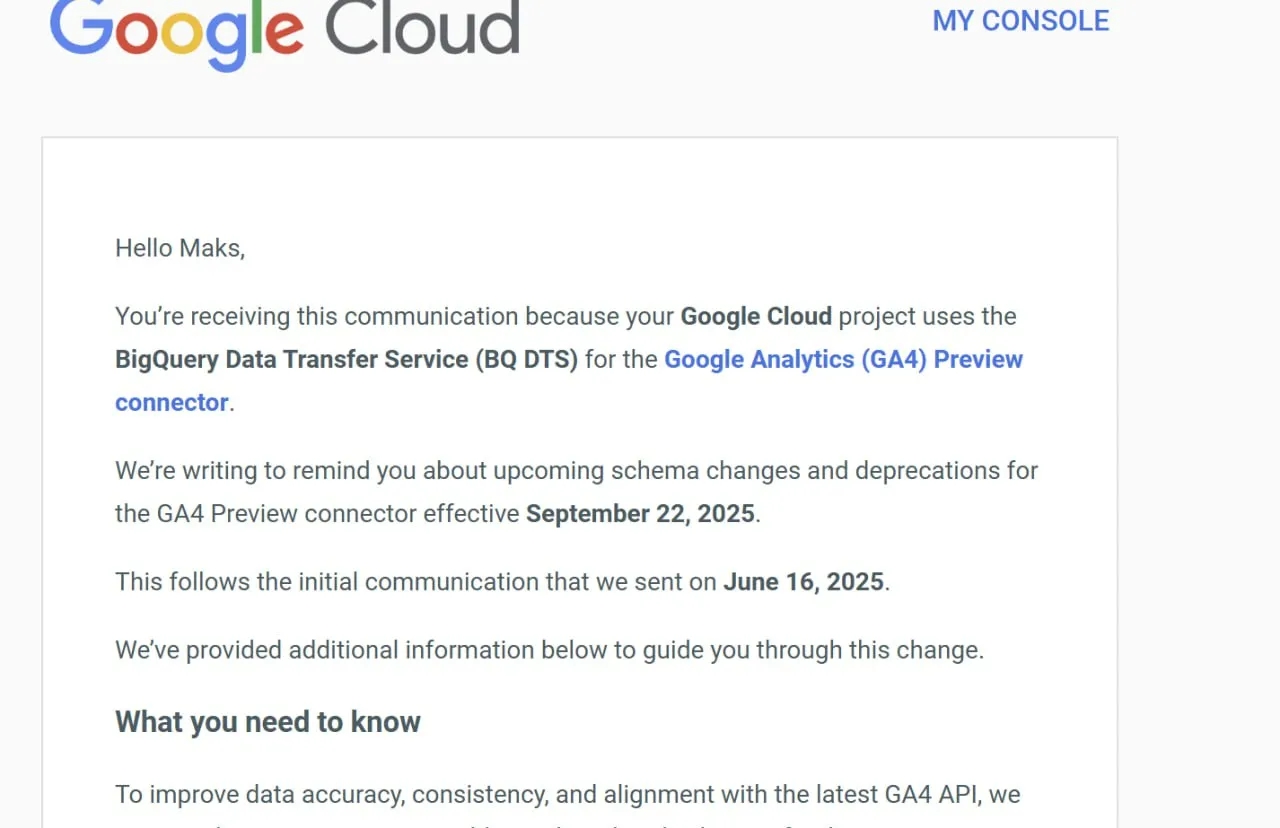Click 'the GA4 Preview connector effective' text

(x=317, y=513)
